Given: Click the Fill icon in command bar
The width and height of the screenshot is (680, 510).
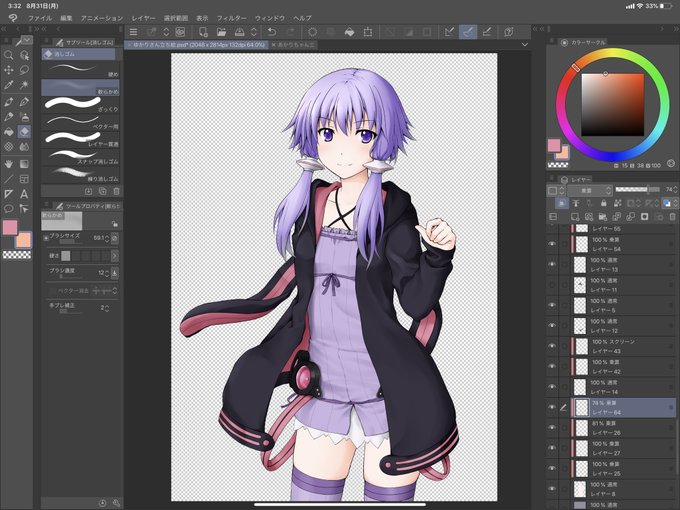Looking at the screenshot, I should (349, 32).
